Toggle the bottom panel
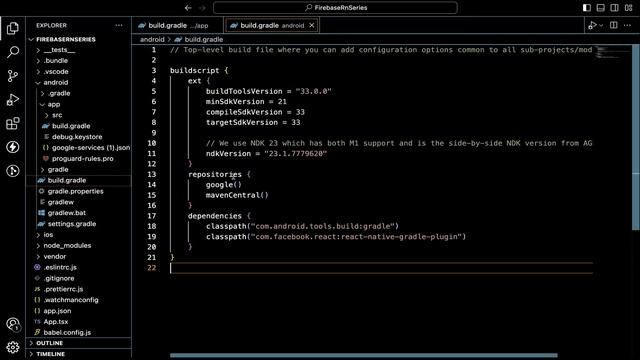640x360 pixels. 600,8
